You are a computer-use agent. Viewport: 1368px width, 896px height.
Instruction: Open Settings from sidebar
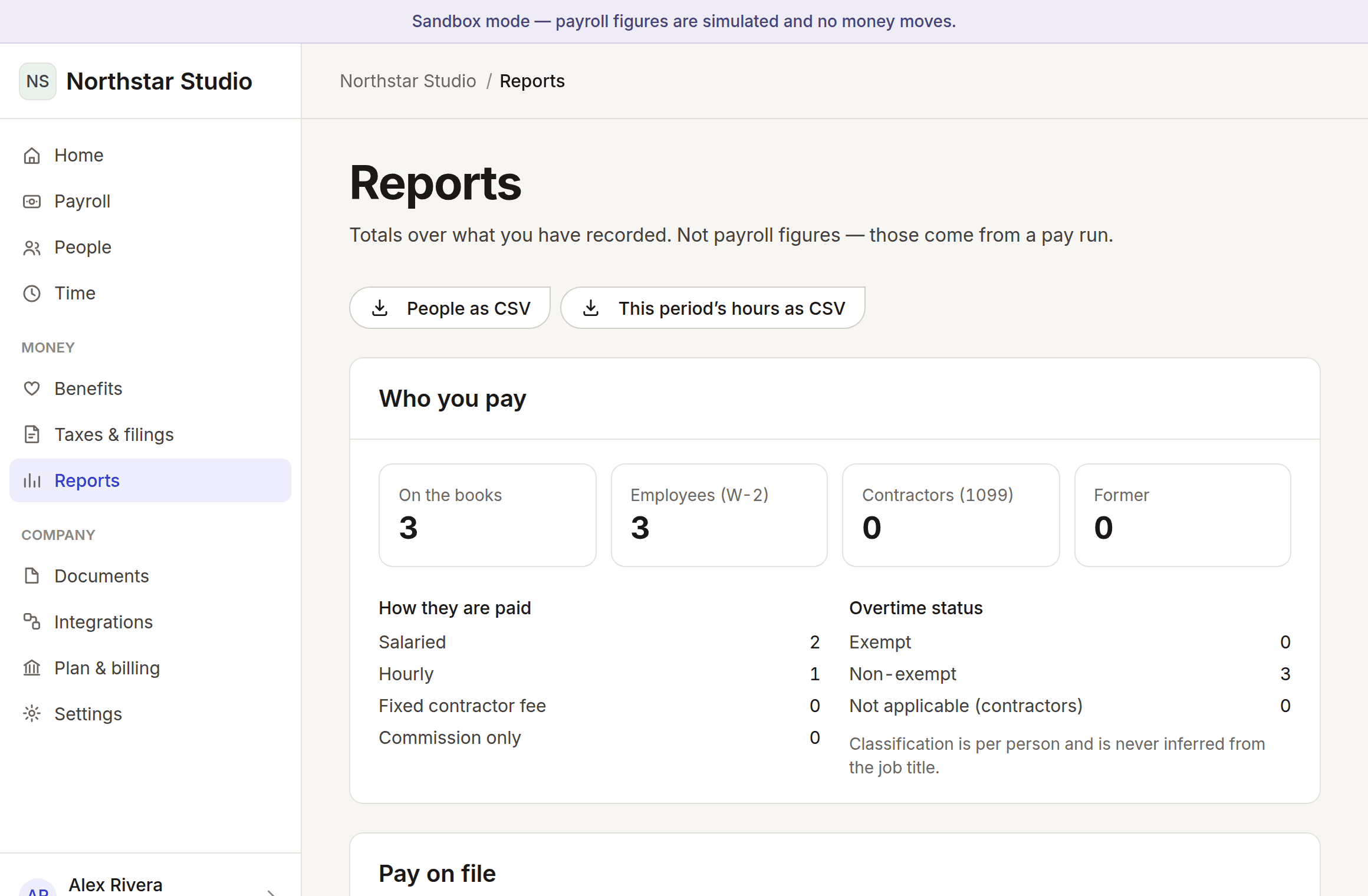(x=150, y=714)
